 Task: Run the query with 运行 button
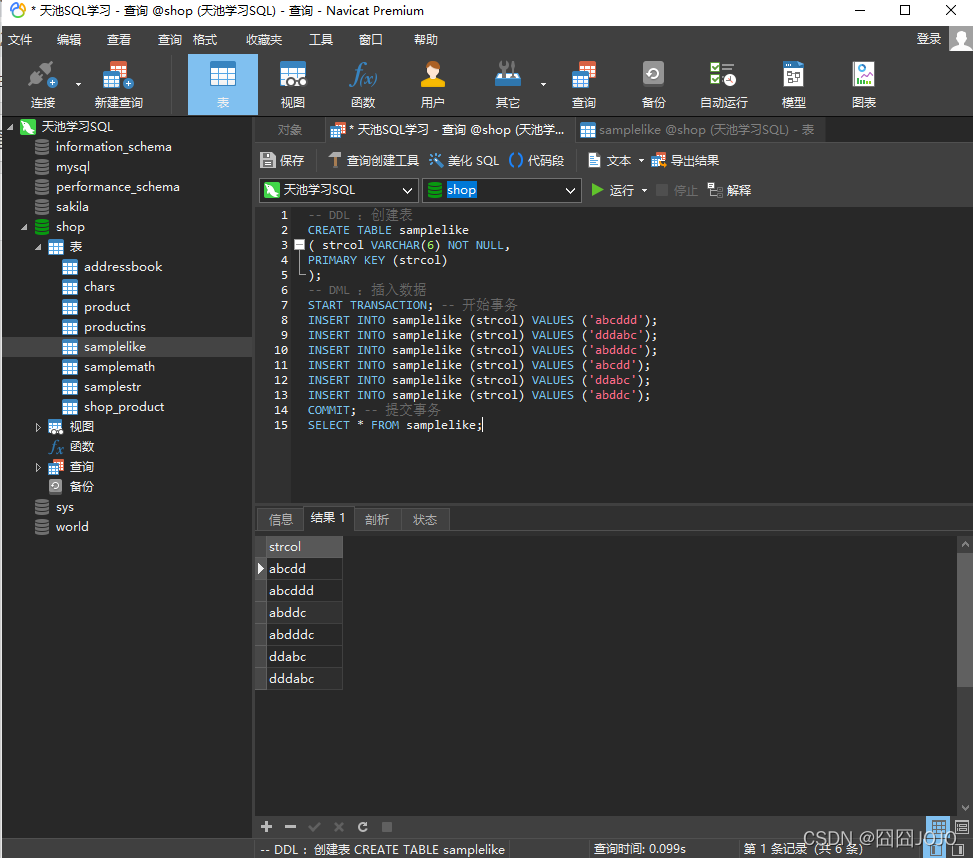pos(612,190)
